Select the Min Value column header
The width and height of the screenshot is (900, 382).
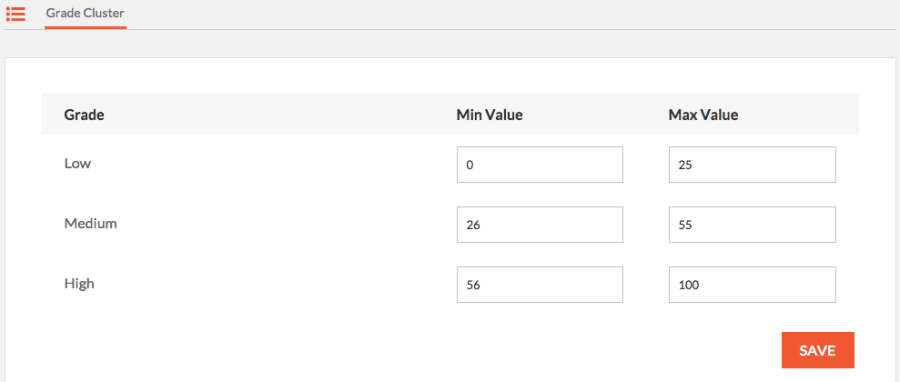489,115
